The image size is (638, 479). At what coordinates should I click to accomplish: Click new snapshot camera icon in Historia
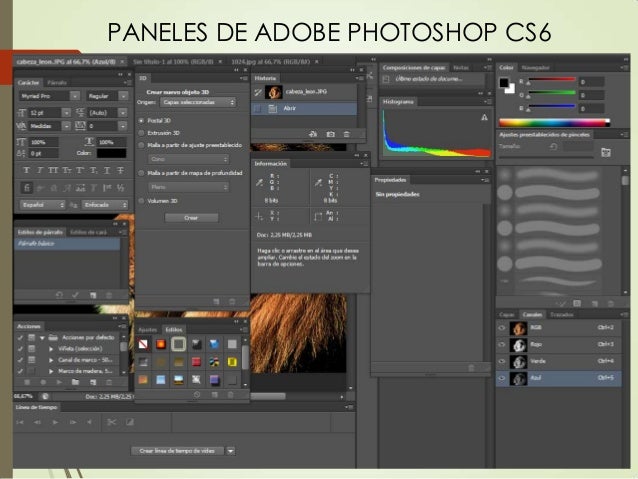point(330,134)
